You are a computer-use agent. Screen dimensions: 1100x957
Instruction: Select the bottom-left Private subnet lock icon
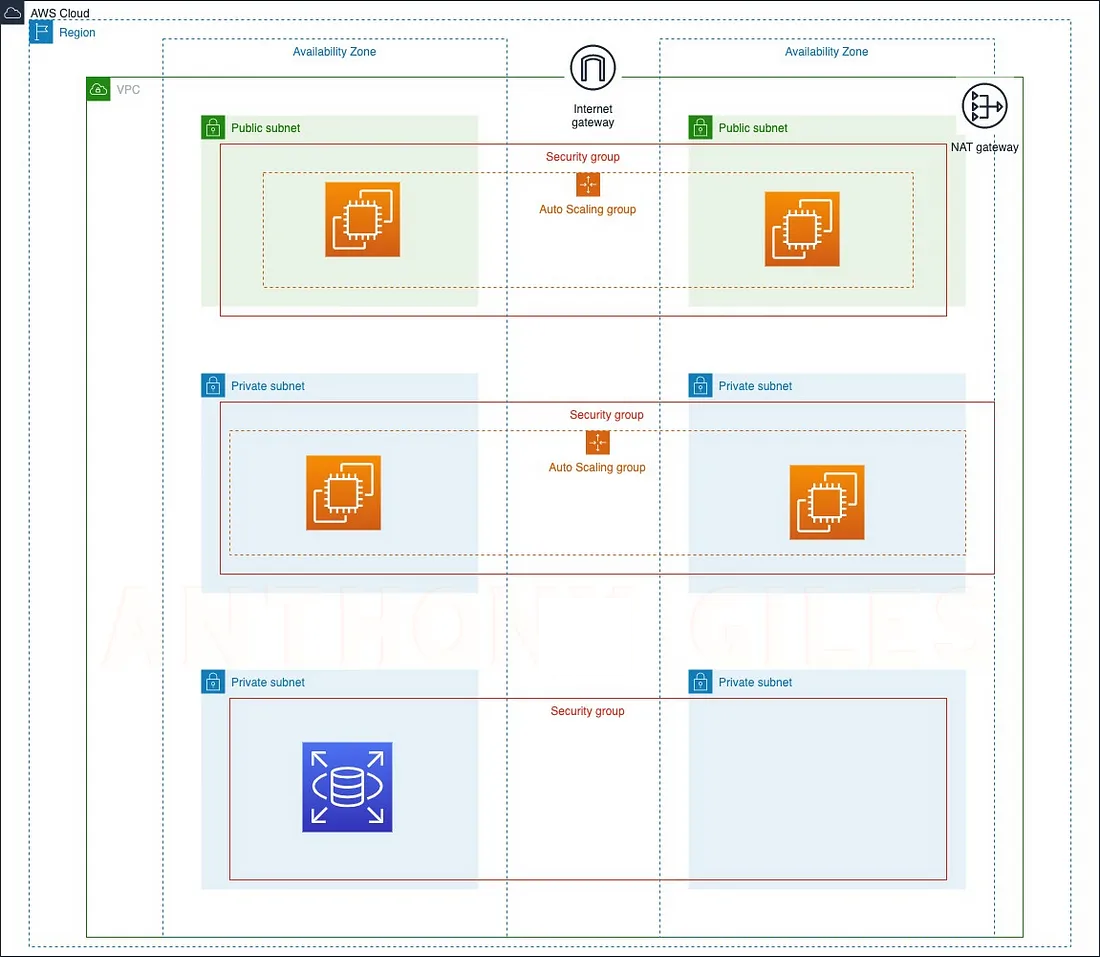[x=212, y=682]
